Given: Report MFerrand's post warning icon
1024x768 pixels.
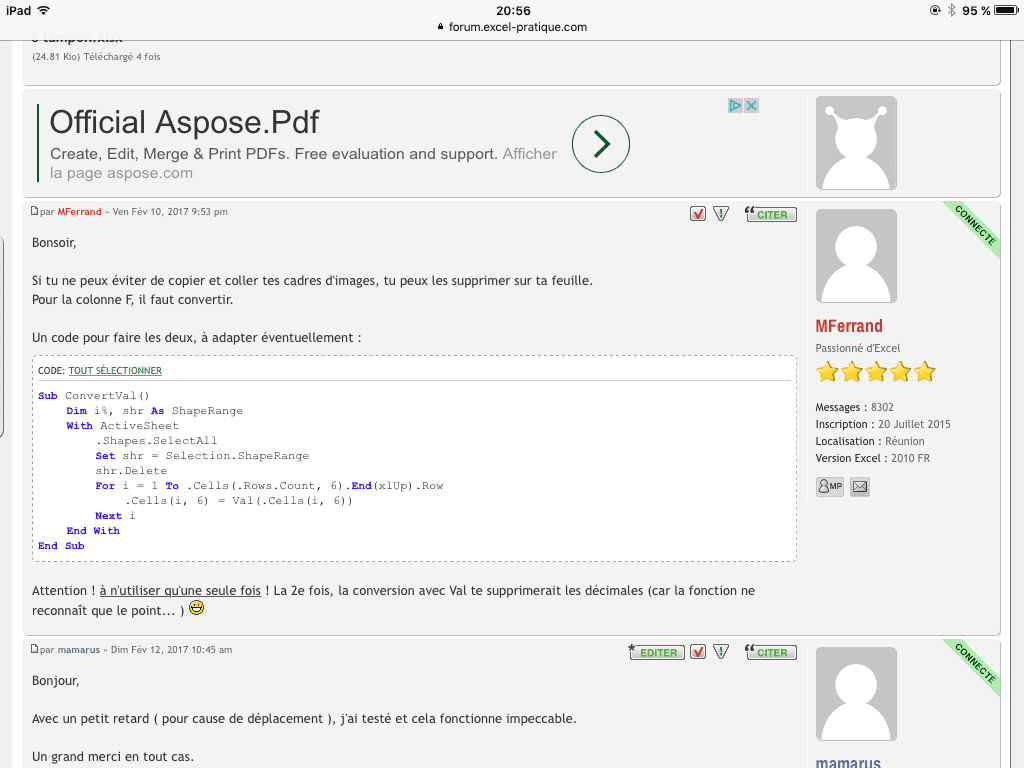Looking at the screenshot, I should [721, 214].
